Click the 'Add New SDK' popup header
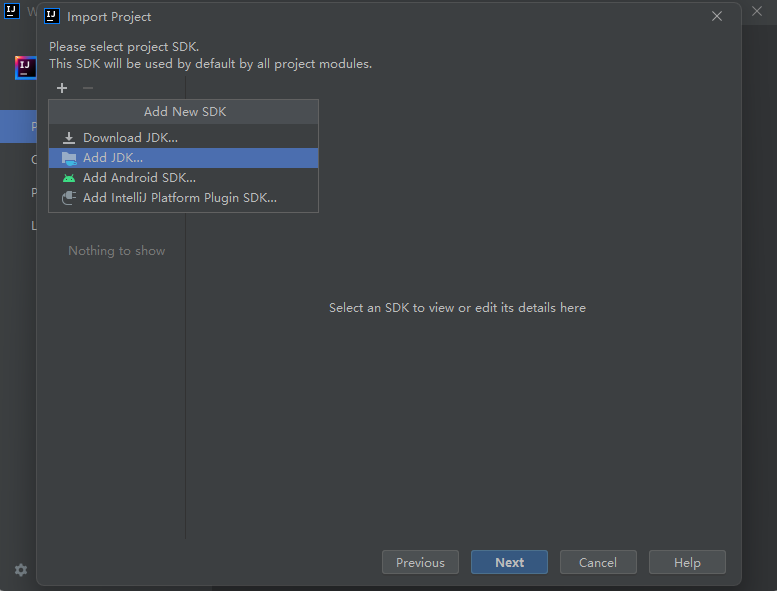 [183, 111]
